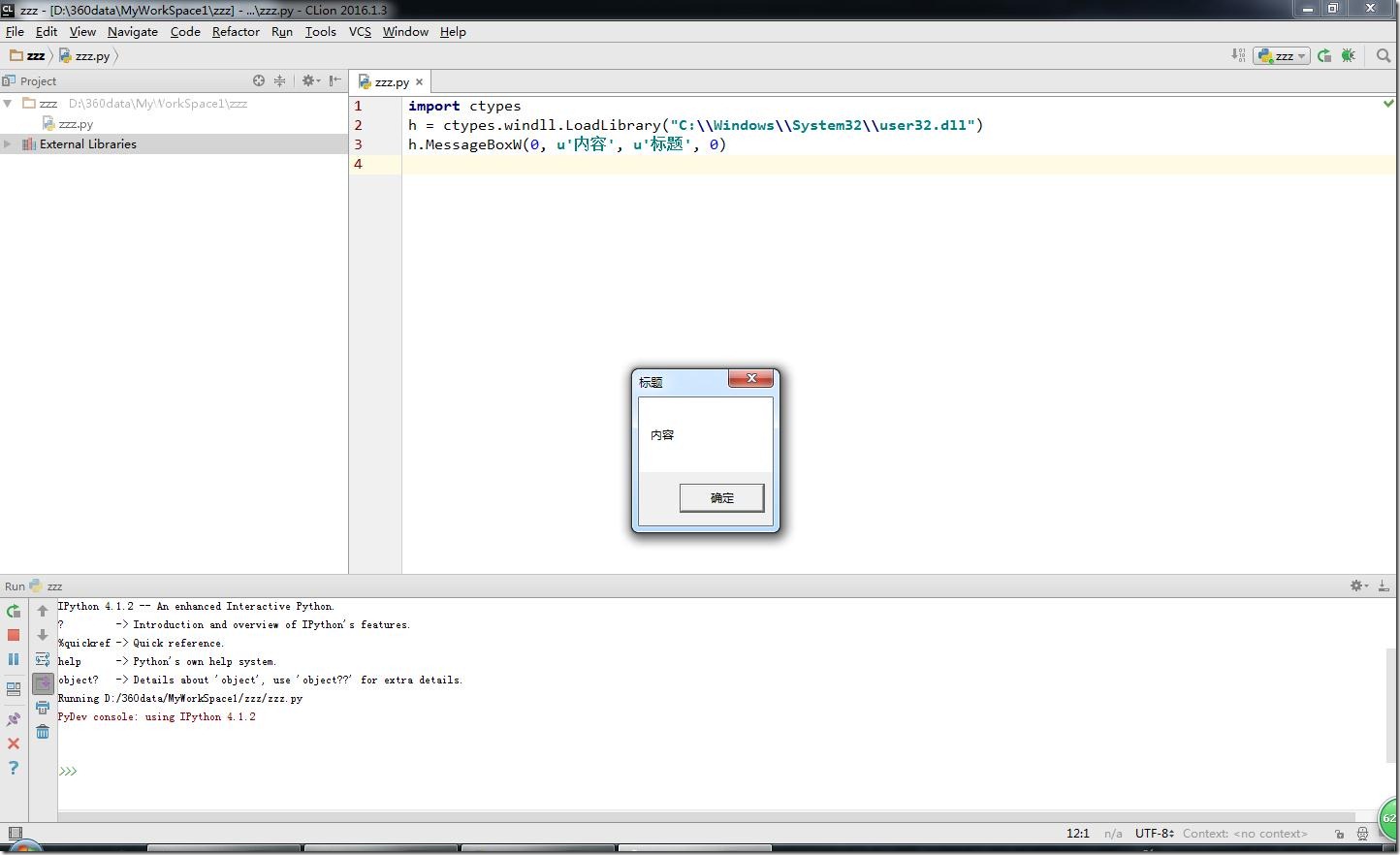Click zzz.py in navigation breadcrumb
Screen dimensions: 1400x855
[x=84, y=55]
